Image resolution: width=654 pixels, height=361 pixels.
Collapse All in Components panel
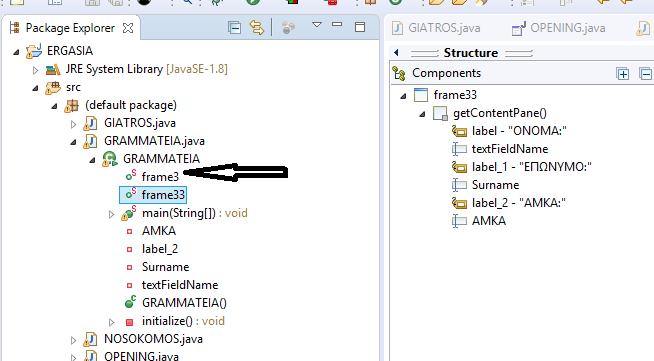[x=645, y=74]
